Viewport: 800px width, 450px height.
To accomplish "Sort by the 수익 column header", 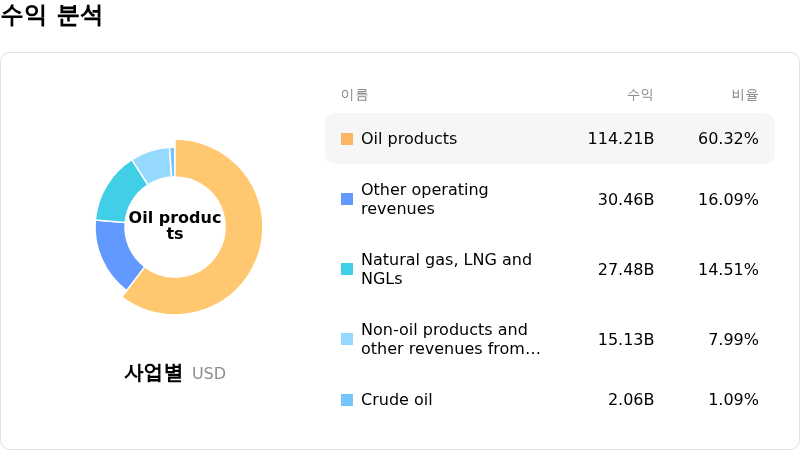I will [x=640, y=95].
